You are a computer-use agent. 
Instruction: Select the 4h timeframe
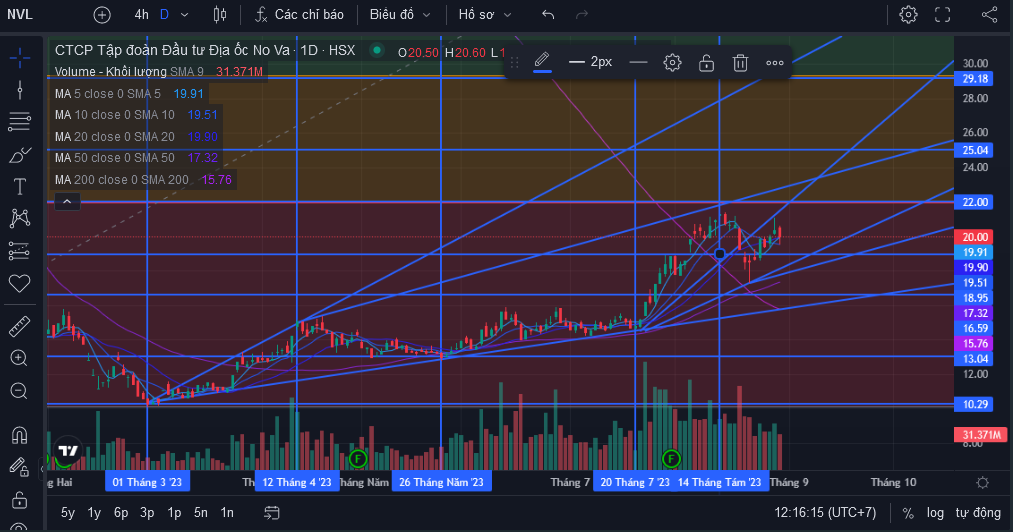pyautogui.click(x=141, y=15)
